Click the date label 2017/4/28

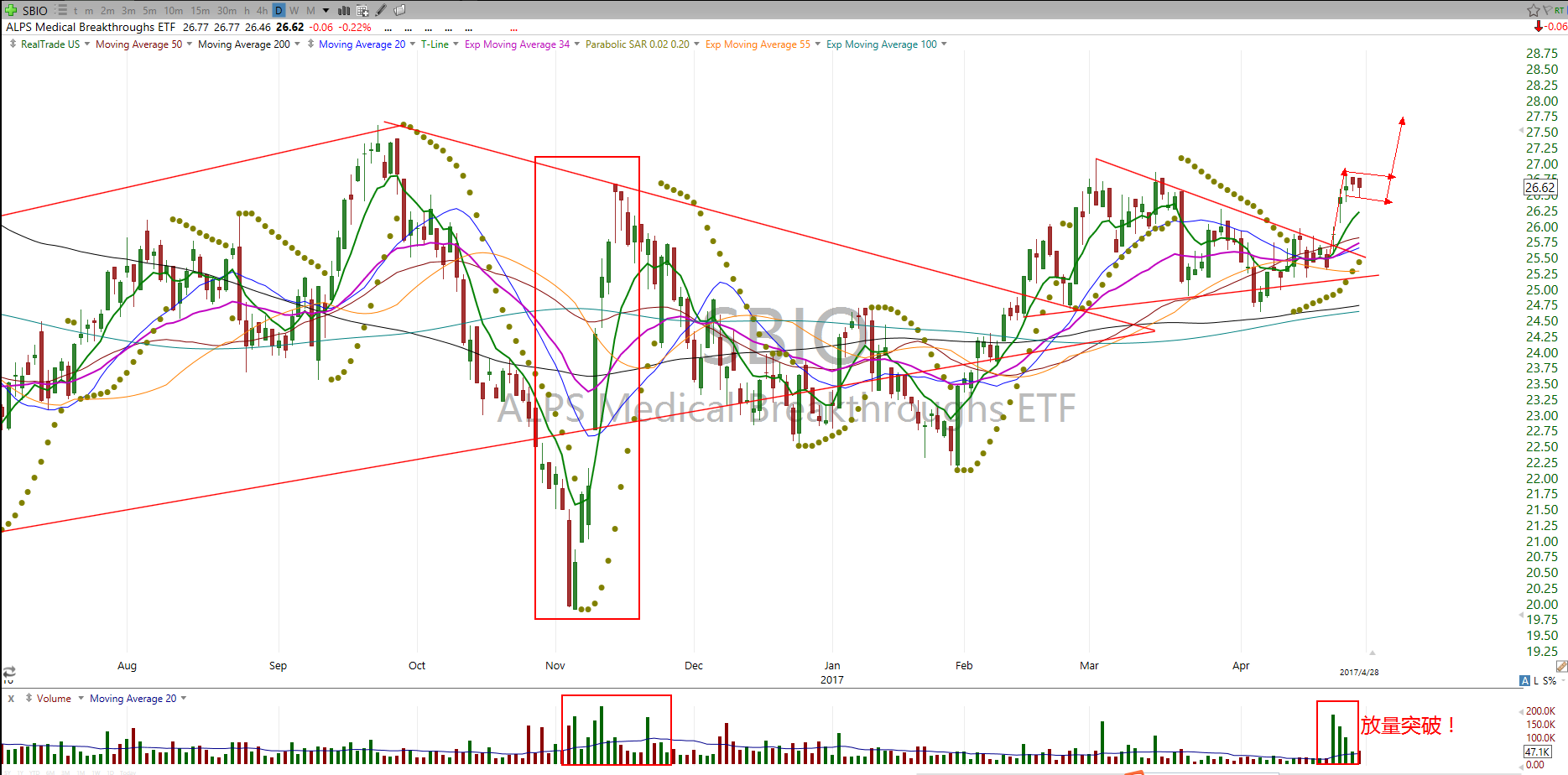[x=1359, y=672]
